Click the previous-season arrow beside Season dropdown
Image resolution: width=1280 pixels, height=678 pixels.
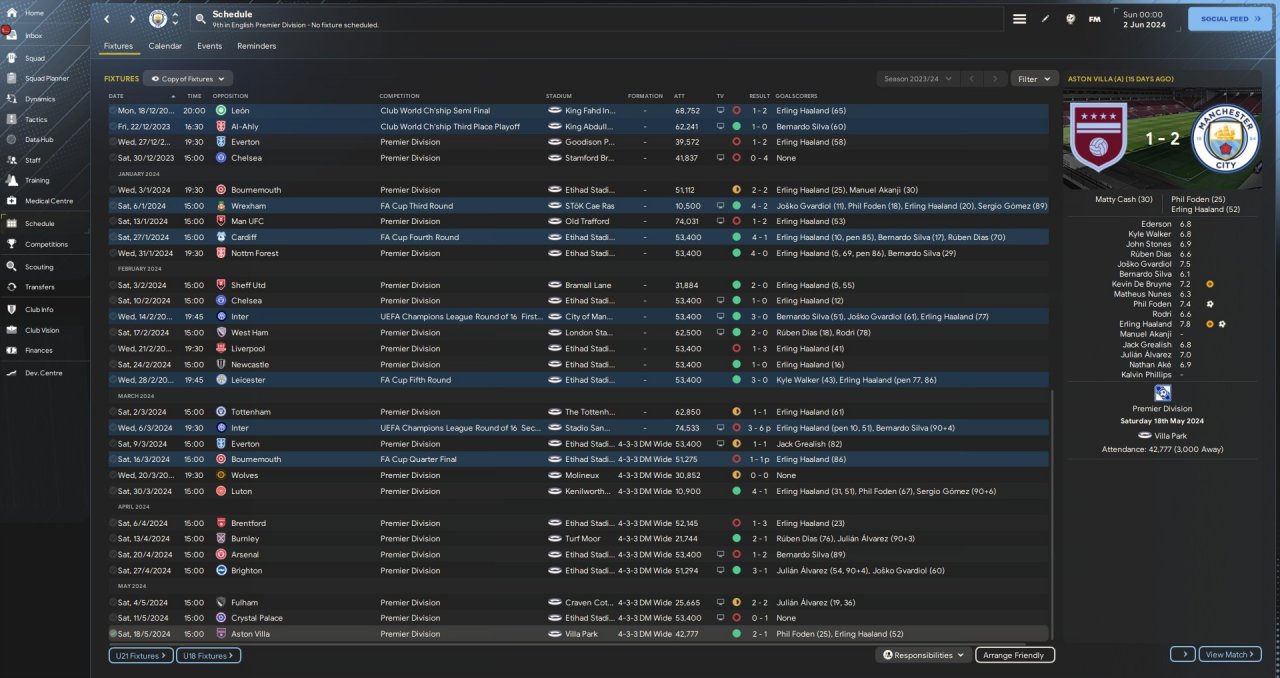coord(970,78)
